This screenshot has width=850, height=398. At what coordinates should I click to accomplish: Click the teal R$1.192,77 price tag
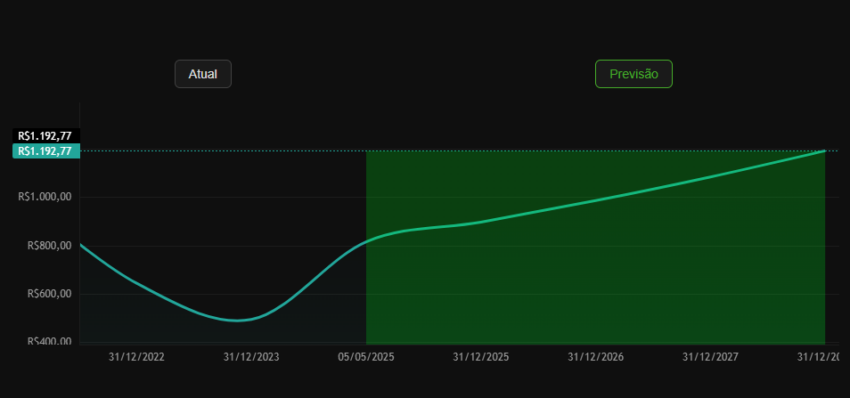pyautogui.click(x=46, y=151)
